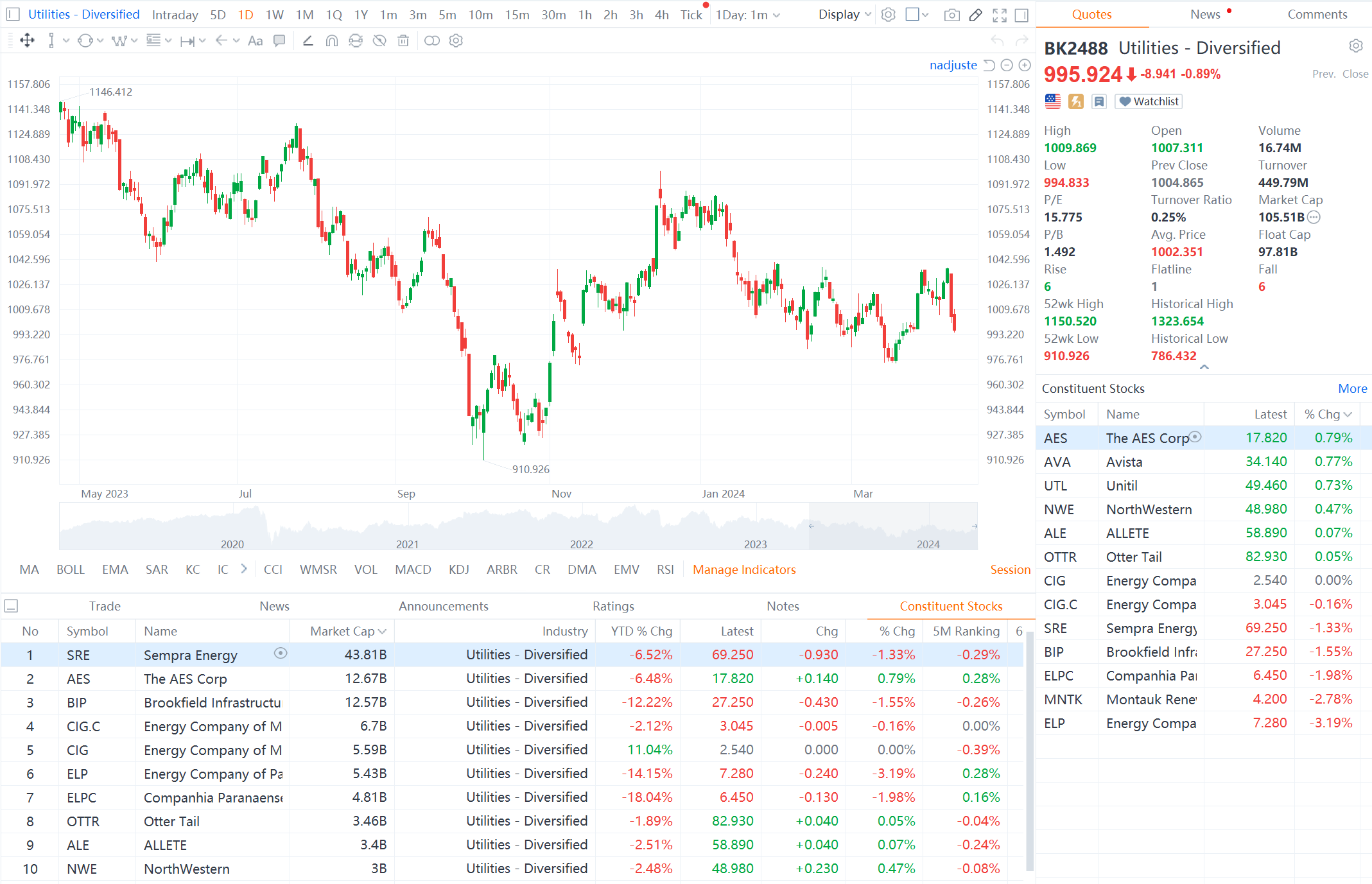This screenshot has height=884, width=1372.
Task: Zoom in the chart with plus icon
Action: (x=1025, y=65)
